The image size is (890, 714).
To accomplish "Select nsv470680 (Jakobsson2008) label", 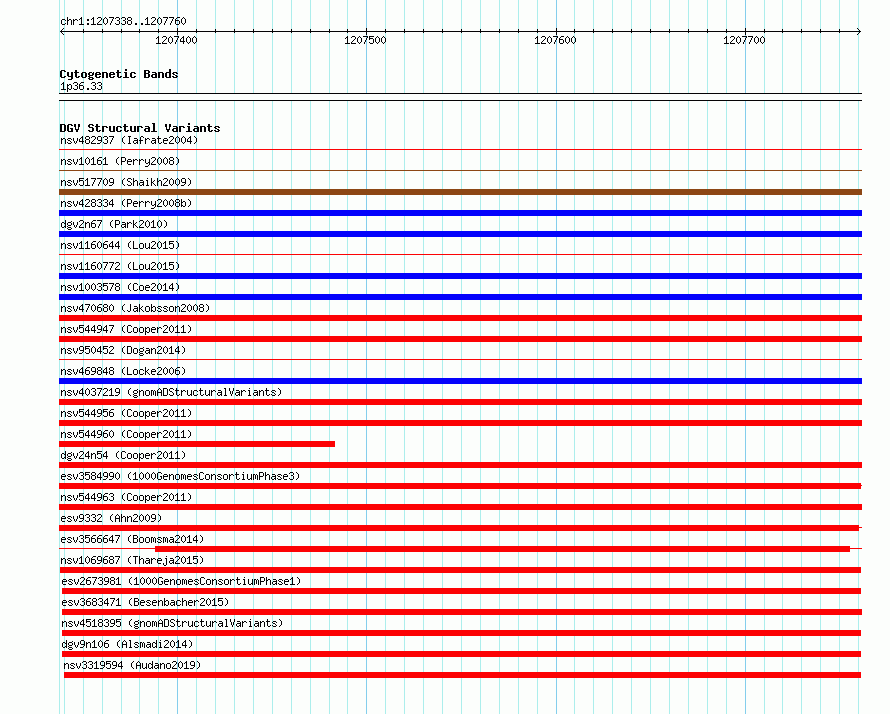I will coord(135,308).
